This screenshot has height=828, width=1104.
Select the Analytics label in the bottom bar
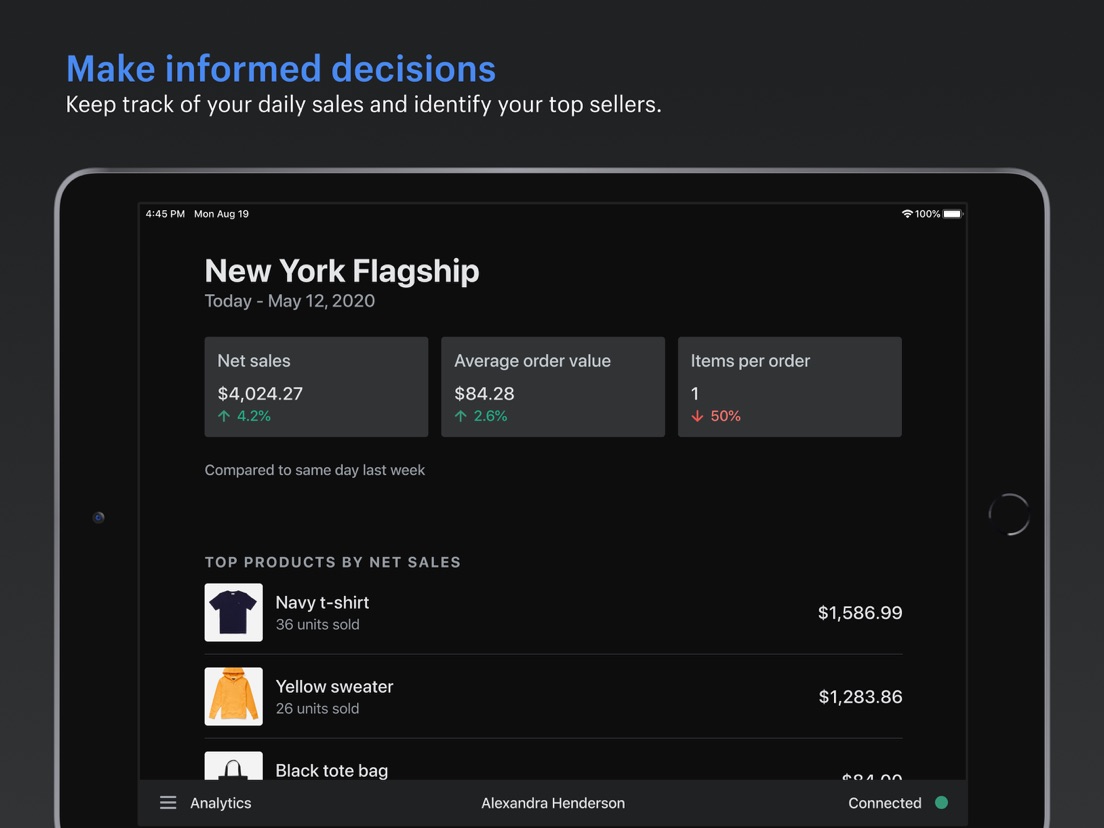pos(220,802)
